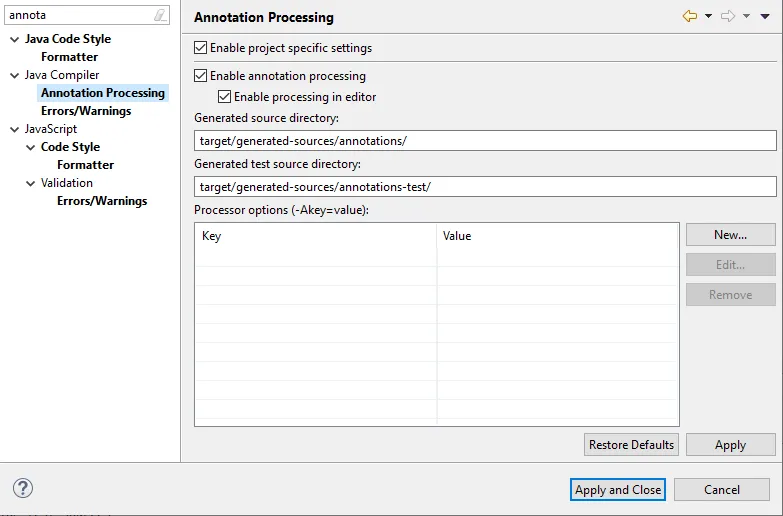Select Errors/Warnings under Java Compiler
Image resolution: width=783 pixels, height=516 pixels.
pyautogui.click(x=86, y=111)
